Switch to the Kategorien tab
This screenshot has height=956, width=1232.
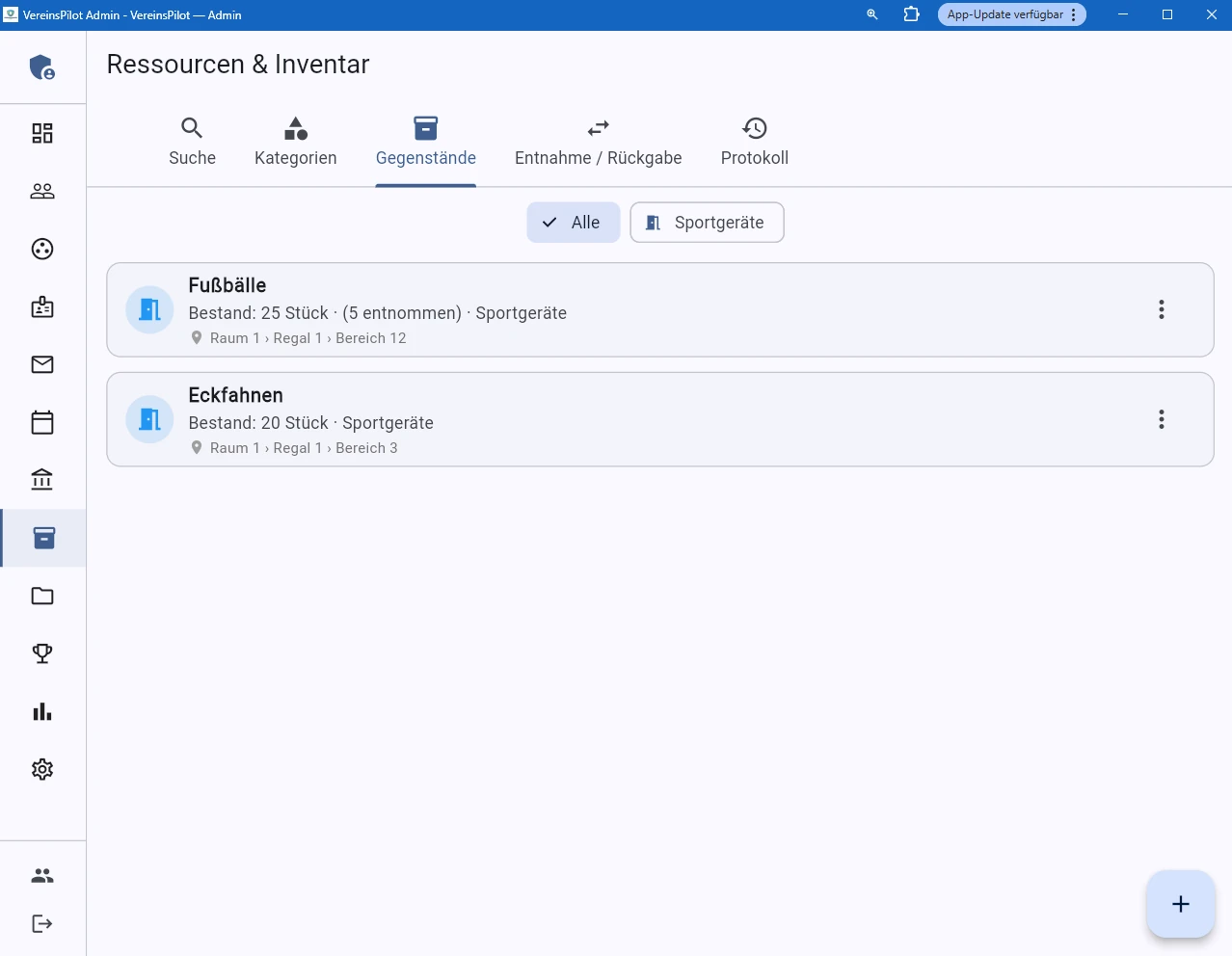[x=295, y=142]
